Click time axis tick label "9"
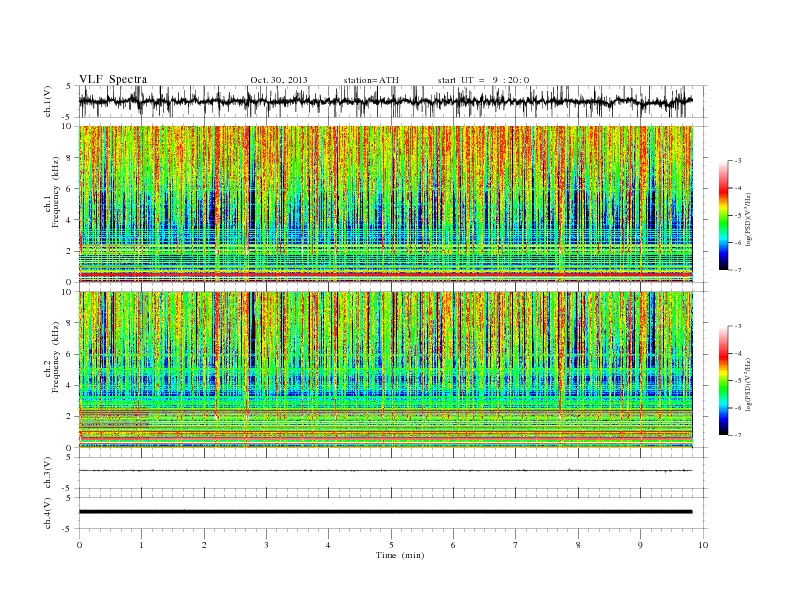 click(640, 545)
